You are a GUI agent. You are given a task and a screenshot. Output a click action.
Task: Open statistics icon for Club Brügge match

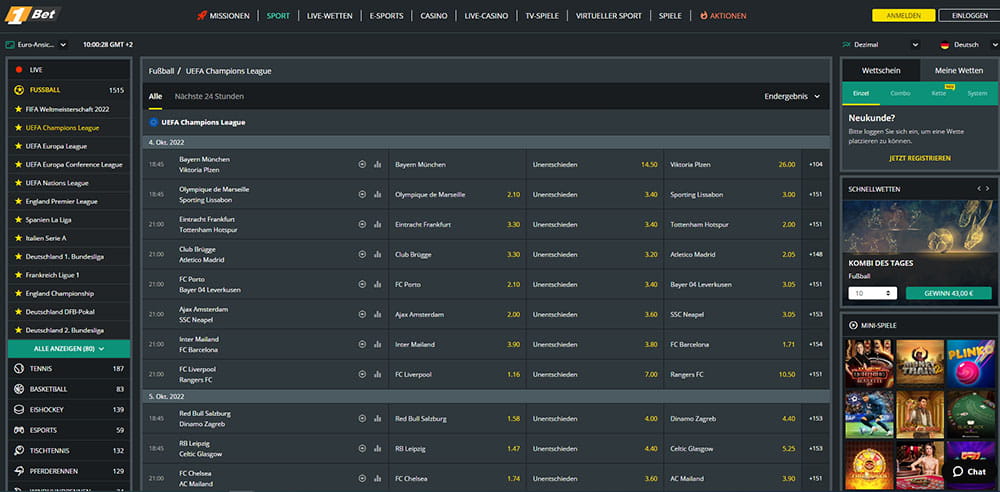378,255
